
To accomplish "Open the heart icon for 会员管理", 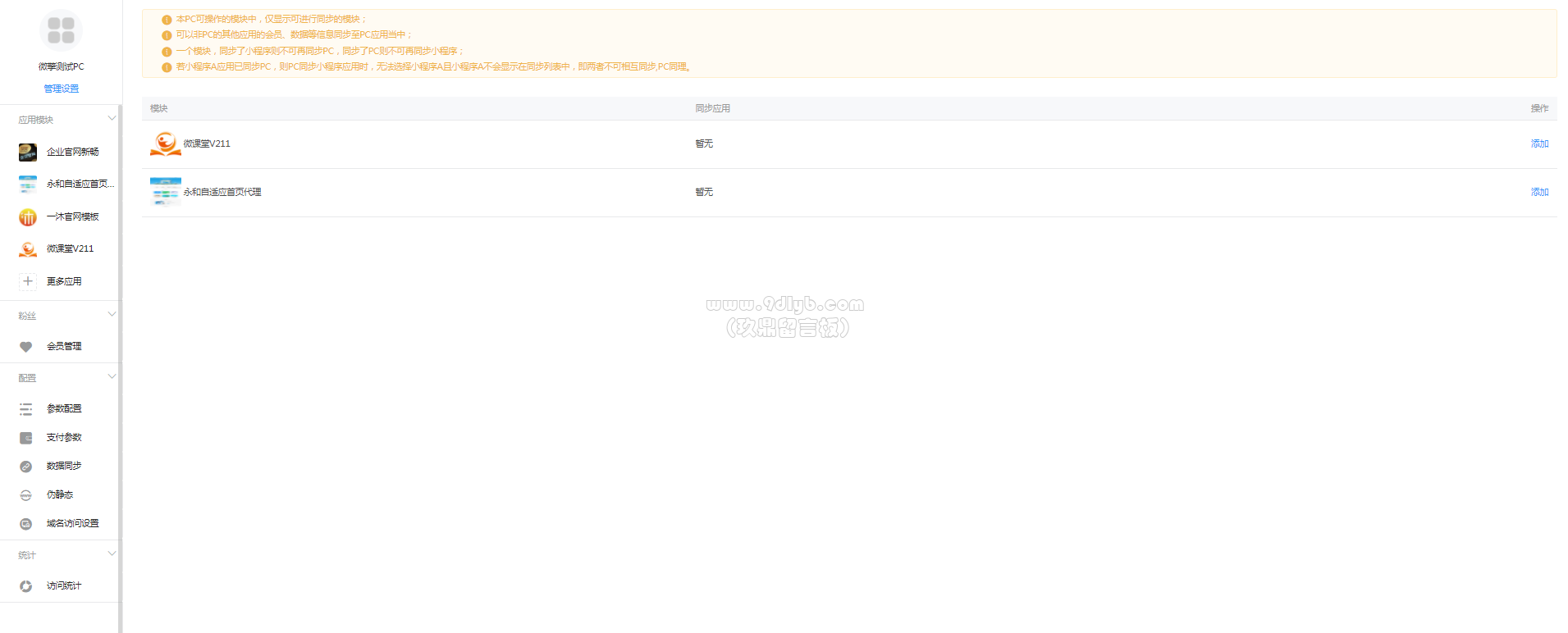I will (x=26, y=347).
